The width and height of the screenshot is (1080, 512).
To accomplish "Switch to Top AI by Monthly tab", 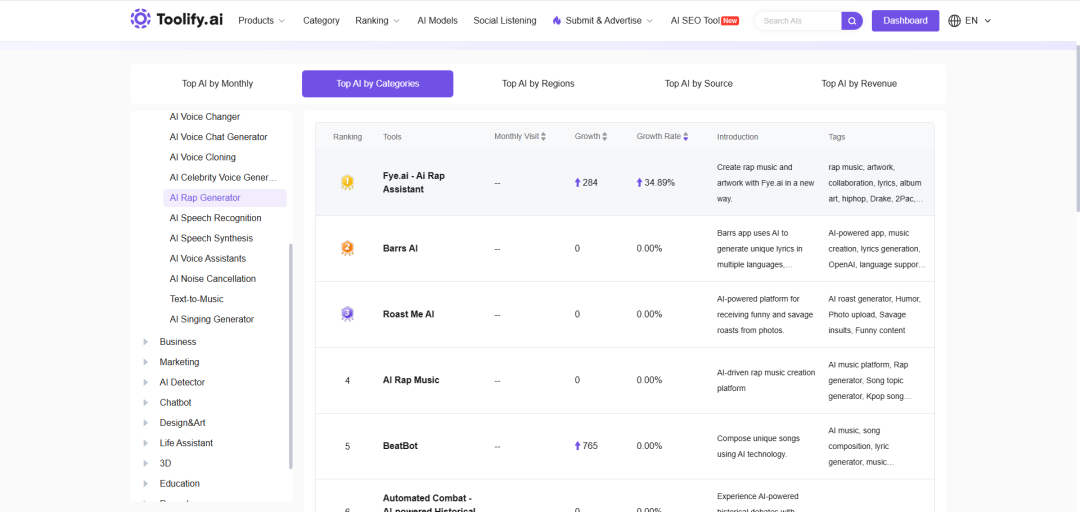I will click(x=218, y=83).
